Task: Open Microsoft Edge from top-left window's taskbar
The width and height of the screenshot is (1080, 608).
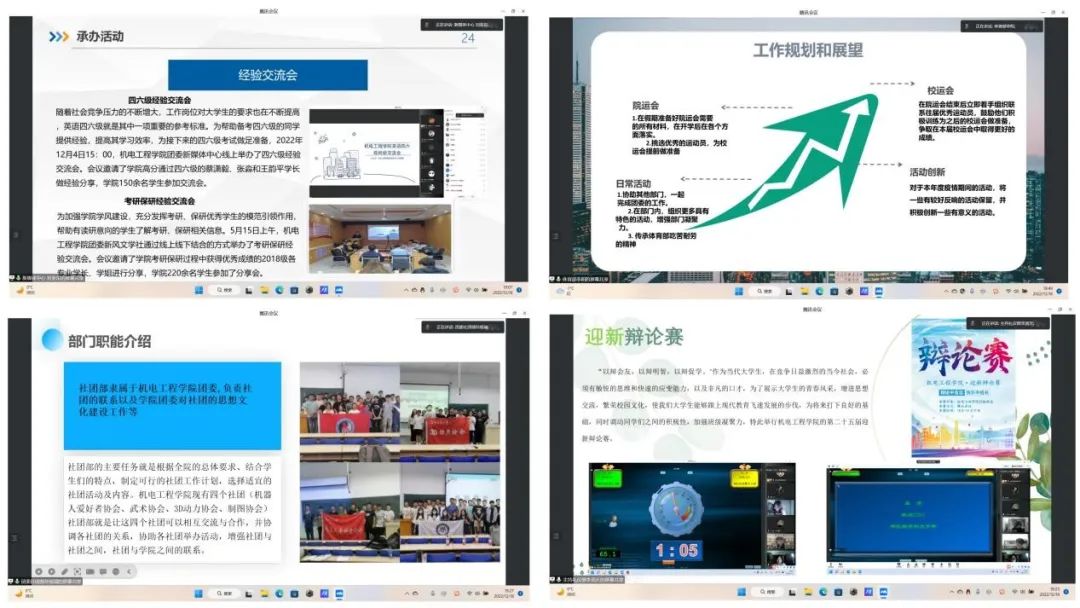Action: 279,290
